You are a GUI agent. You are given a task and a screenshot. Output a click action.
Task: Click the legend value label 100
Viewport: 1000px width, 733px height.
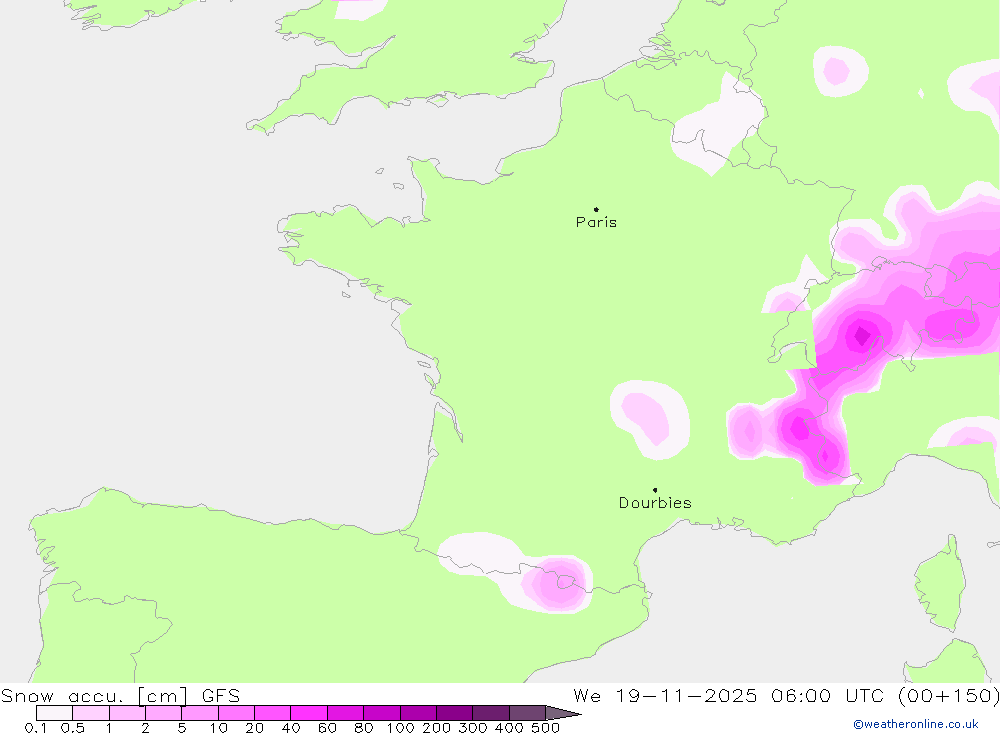point(401,727)
